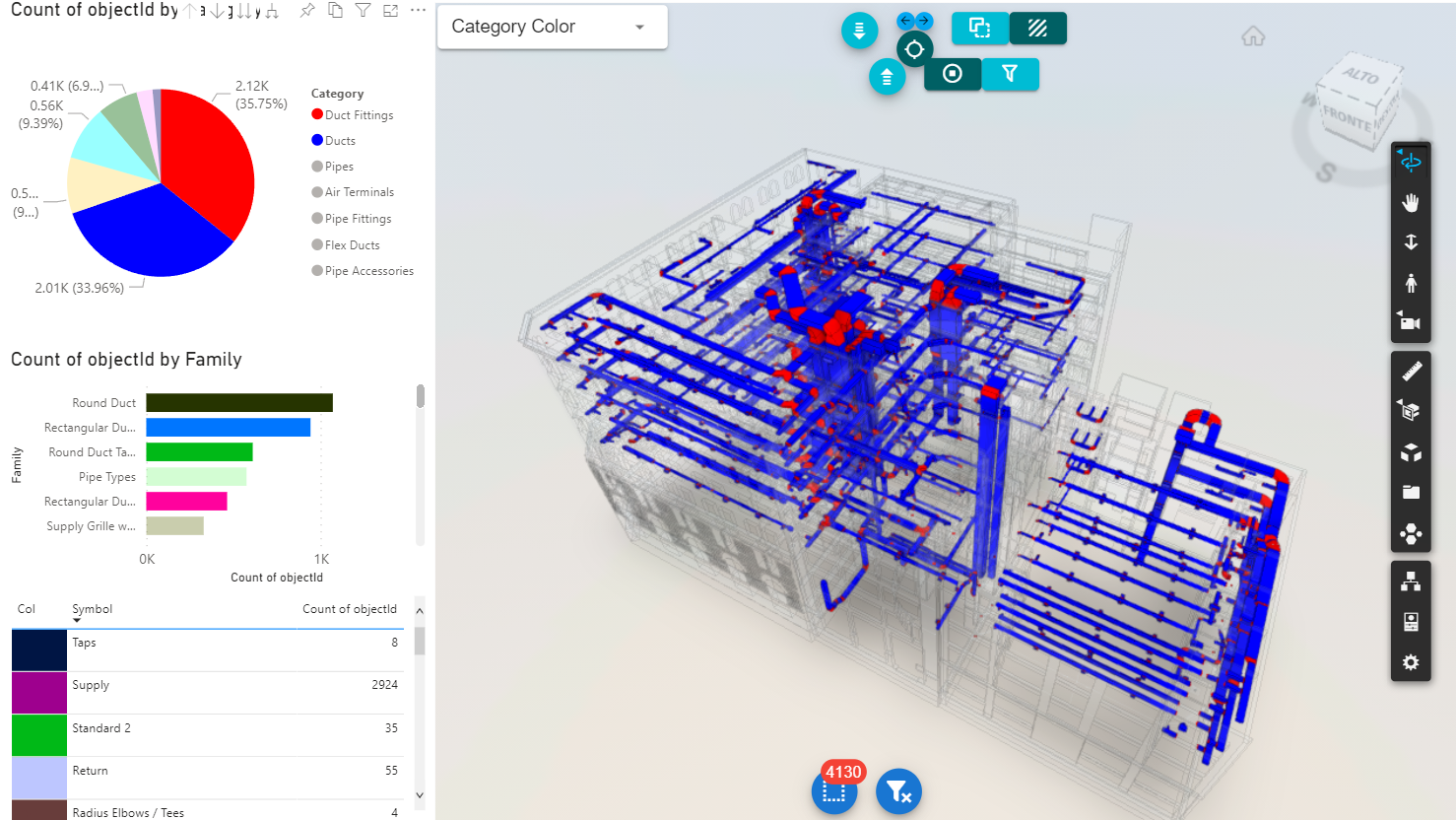
Task: Click the table scroll up arrow
Action: [420, 611]
